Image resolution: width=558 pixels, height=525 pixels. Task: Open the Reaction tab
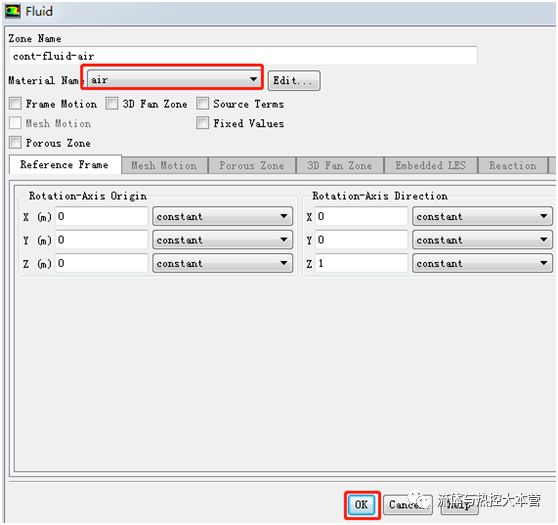tap(513, 166)
